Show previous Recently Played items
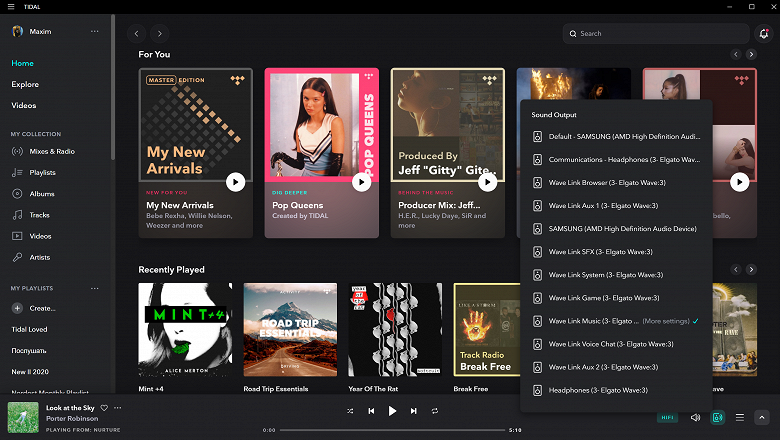Viewport: 780px width, 440px height. coord(736,269)
